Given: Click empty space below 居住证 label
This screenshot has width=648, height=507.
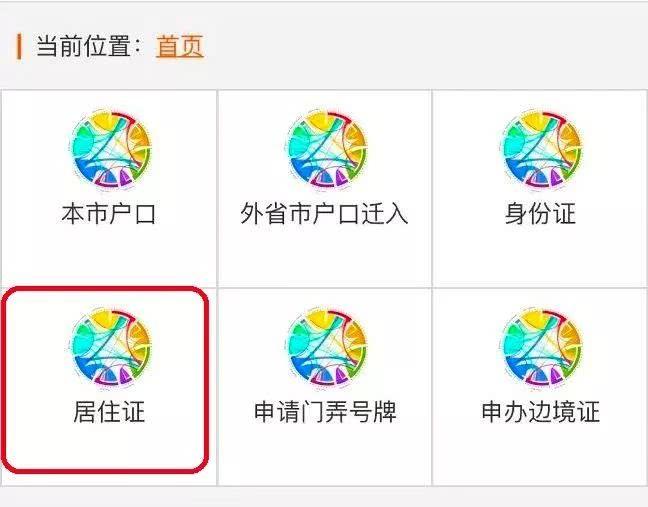Looking at the screenshot, I should pos(109,448).
